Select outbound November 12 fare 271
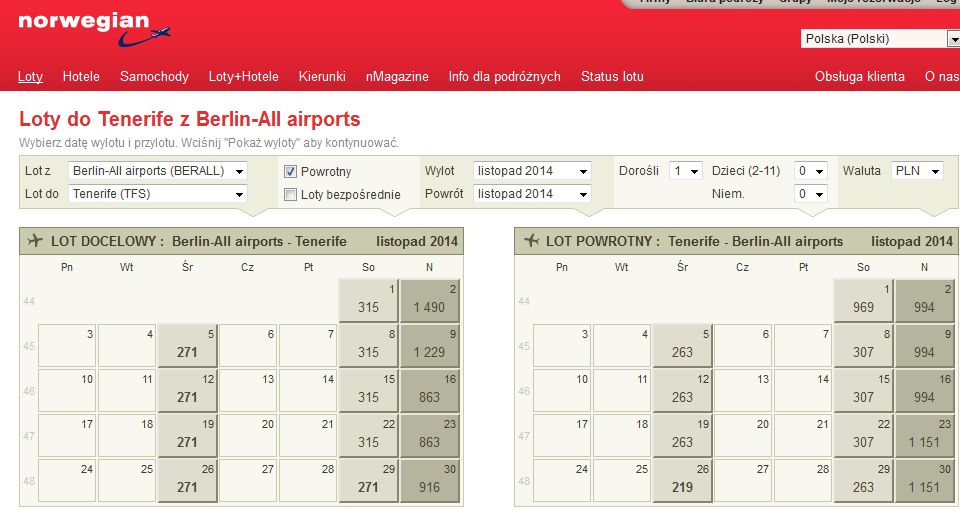This screenshot has height=511, width=960. pyautogui.click(x=187, y=391)
